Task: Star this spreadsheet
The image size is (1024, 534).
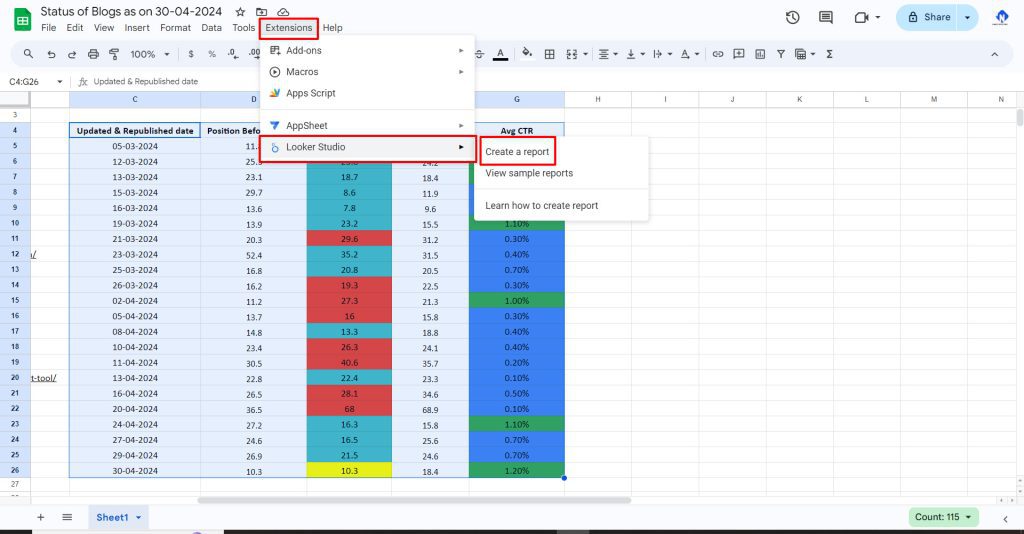Action: 240,11
